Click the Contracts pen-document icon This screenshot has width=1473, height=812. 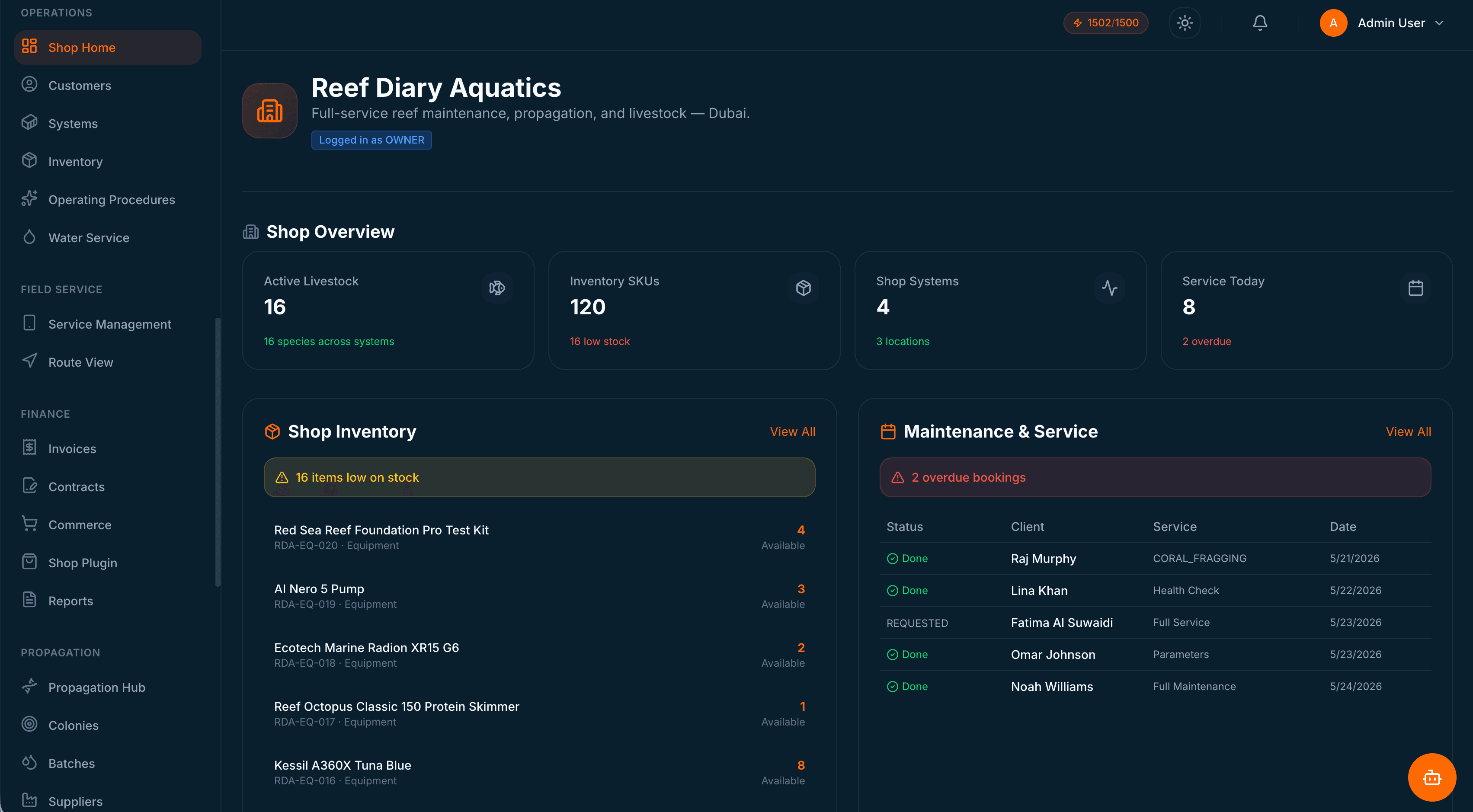coord(29,486)
